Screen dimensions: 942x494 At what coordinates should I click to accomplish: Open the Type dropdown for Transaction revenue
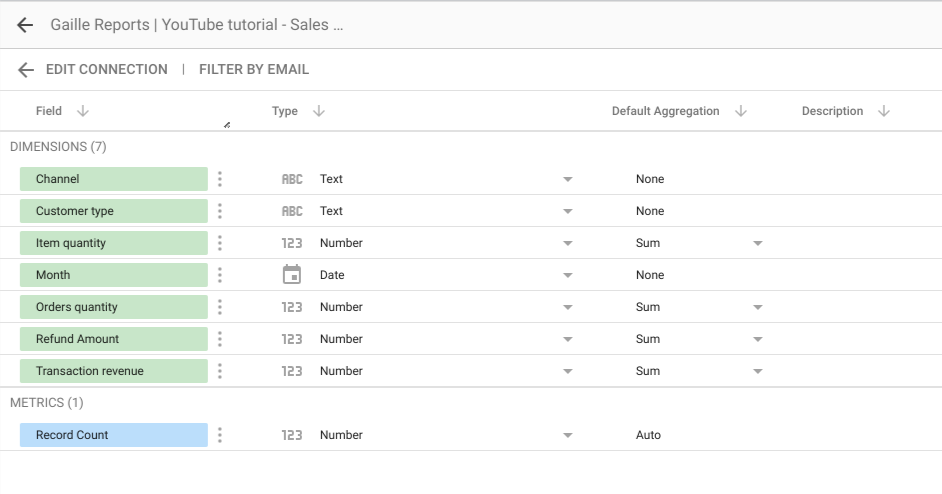(x=567, y=371)
